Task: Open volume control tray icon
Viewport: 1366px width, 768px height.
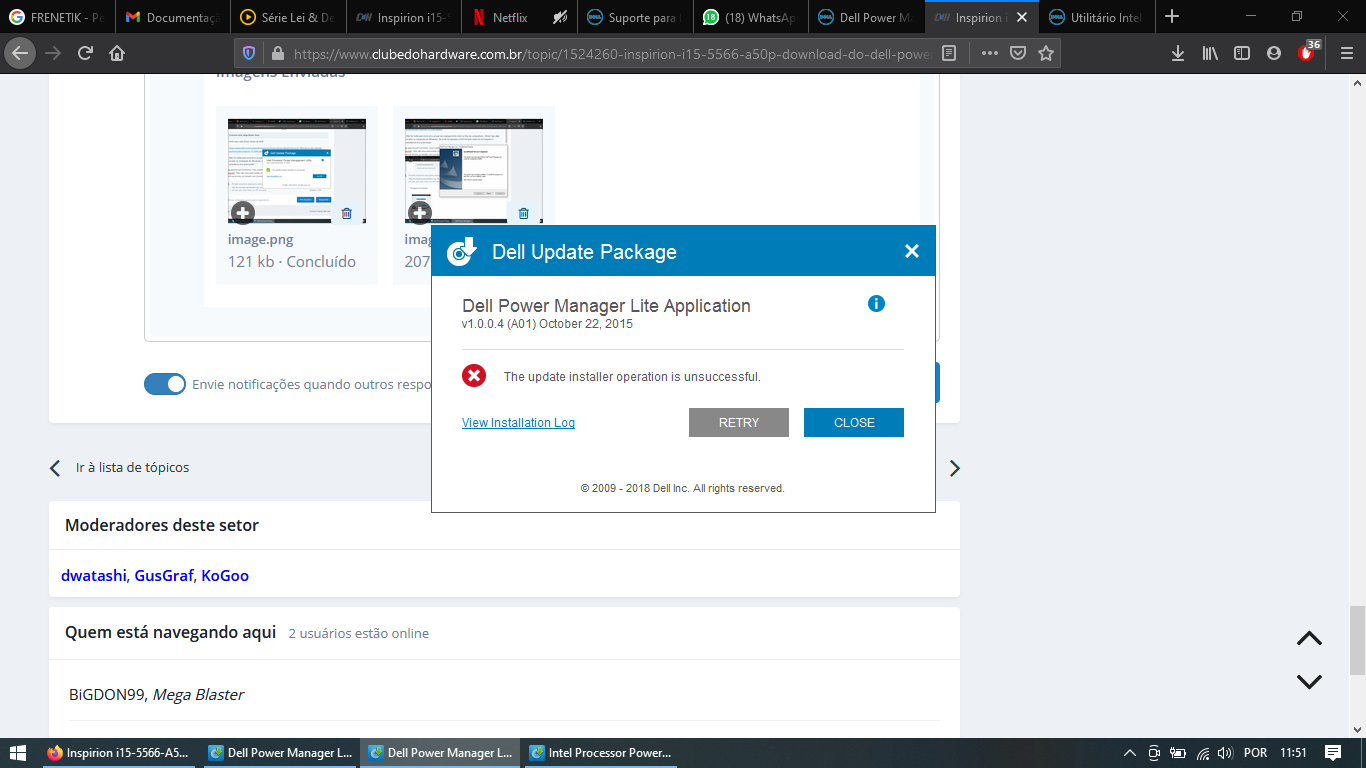Action: pyautogui.click(x=1226, y=753)
